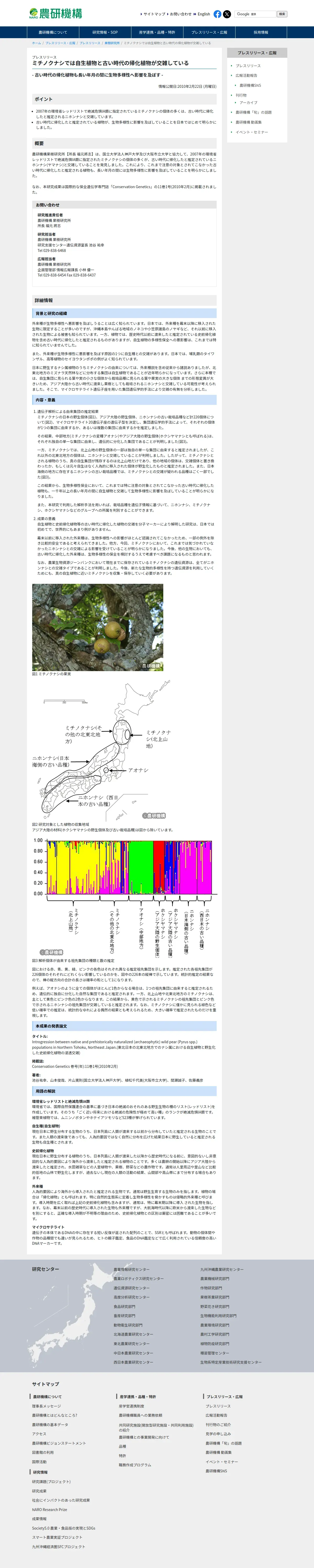The image size is (314, 1568).
Task: Open 九州沖縄農業研究センター footer link
Action: 222,1270
